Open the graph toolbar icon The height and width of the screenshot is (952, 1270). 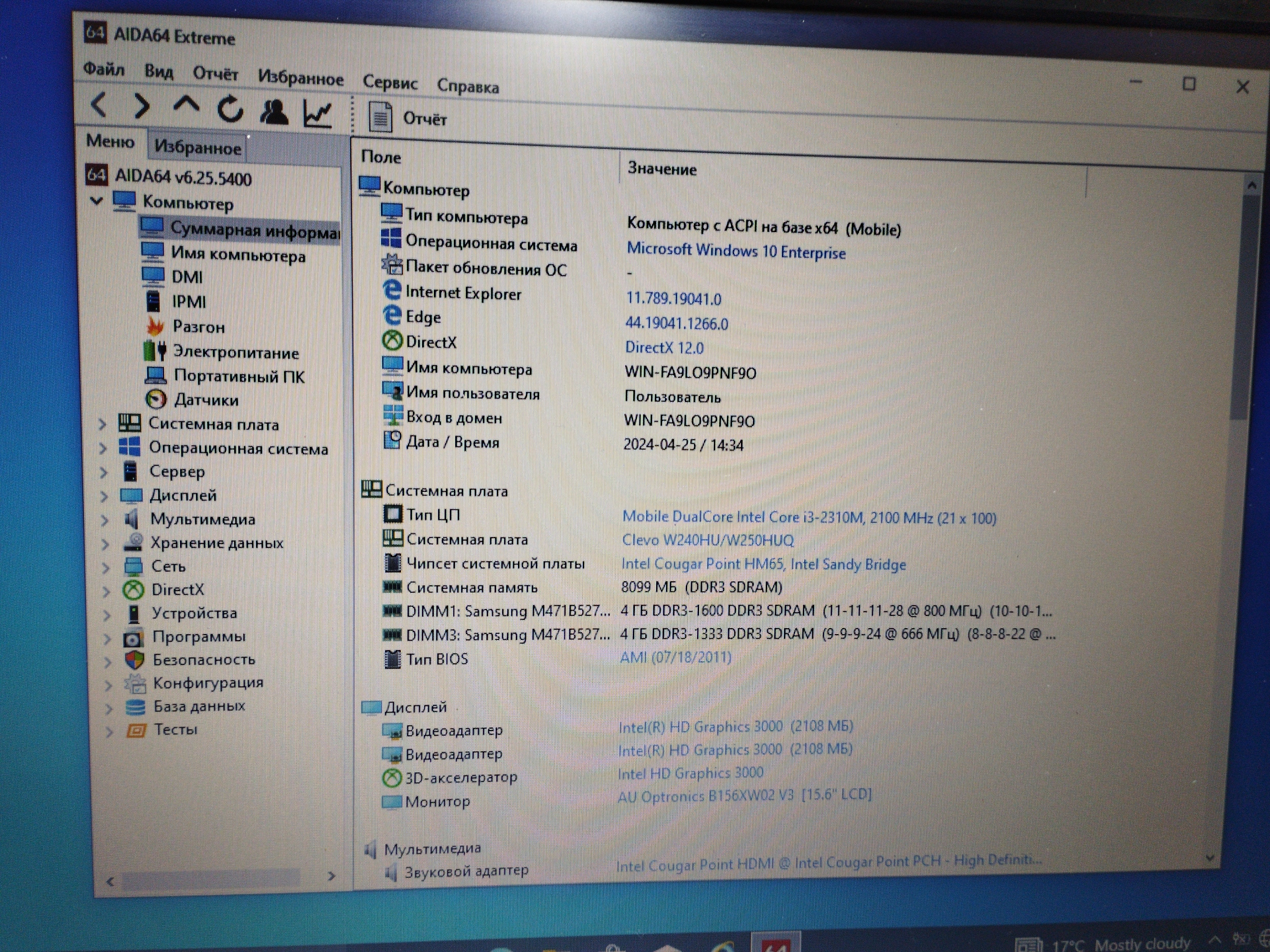pos(317,114)
